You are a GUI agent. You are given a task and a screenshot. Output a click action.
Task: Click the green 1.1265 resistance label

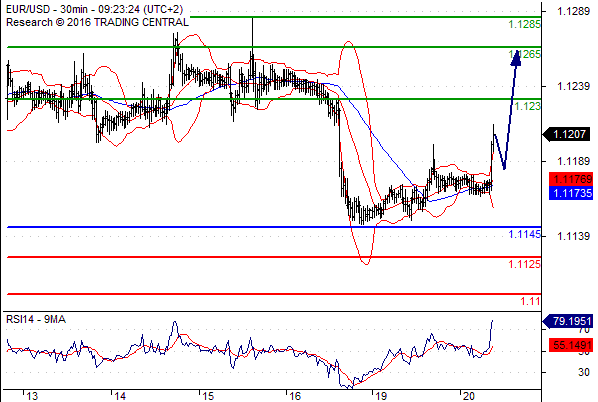pyautogui.click(x=525, y=54)
